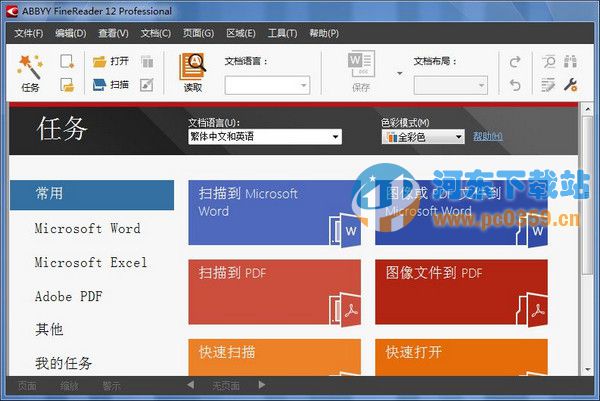Open the 繁体中文和英语 language dropdown
This screenshot has width=600, height=401.
click(265, 137)
